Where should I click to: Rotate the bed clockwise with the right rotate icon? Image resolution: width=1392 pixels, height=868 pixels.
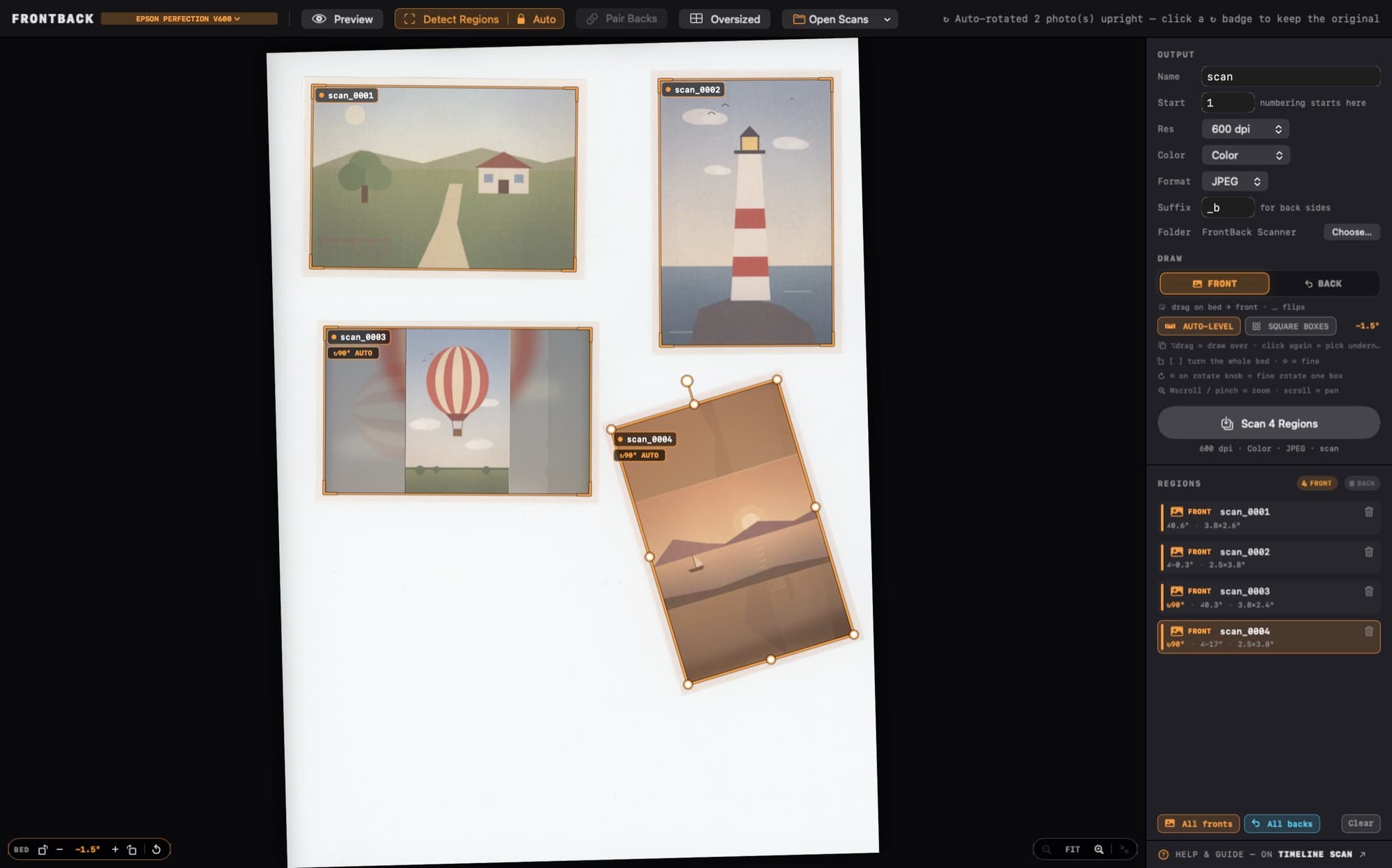[132, 849]
